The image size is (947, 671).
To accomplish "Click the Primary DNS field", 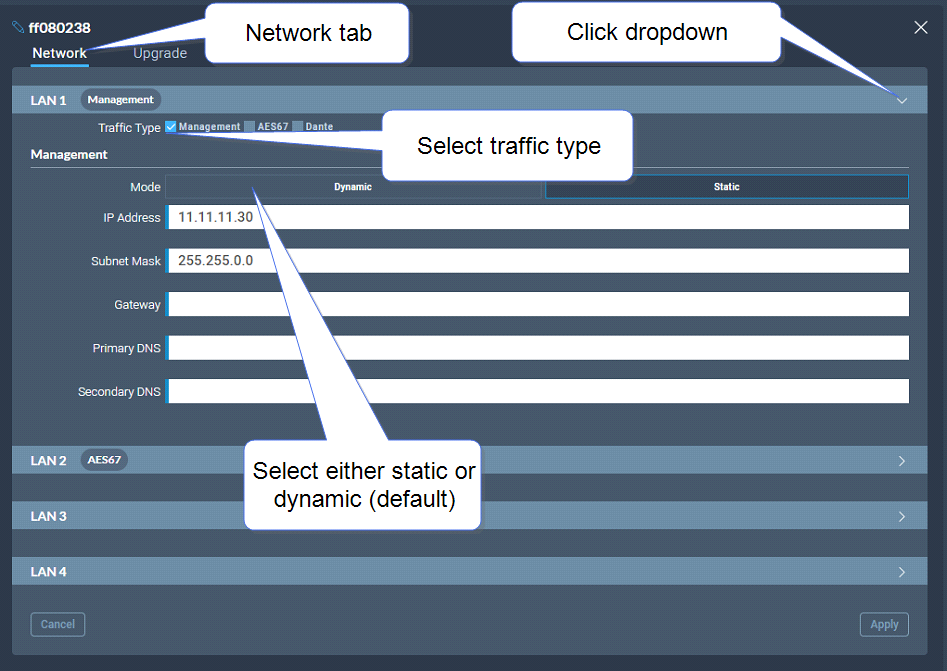I will click(x=538, y=347).
